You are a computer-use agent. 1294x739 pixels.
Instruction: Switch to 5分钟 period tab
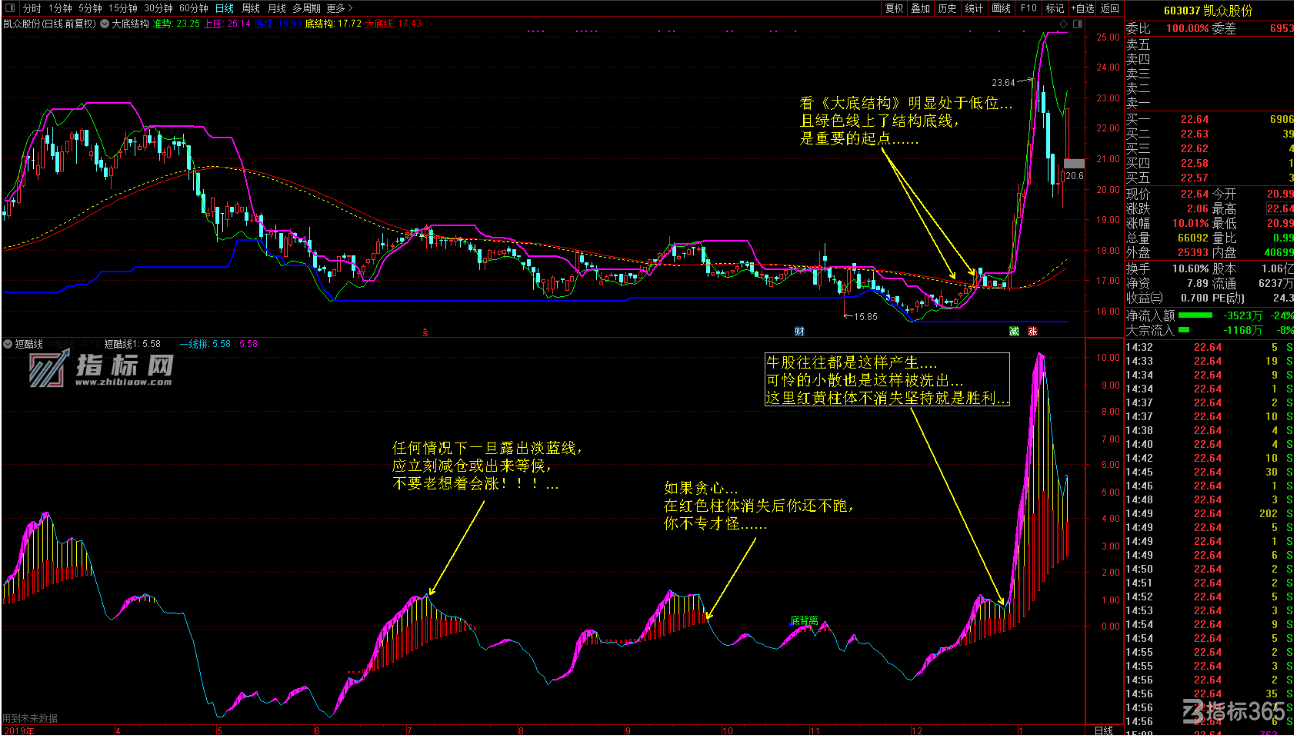click(90, 7)
